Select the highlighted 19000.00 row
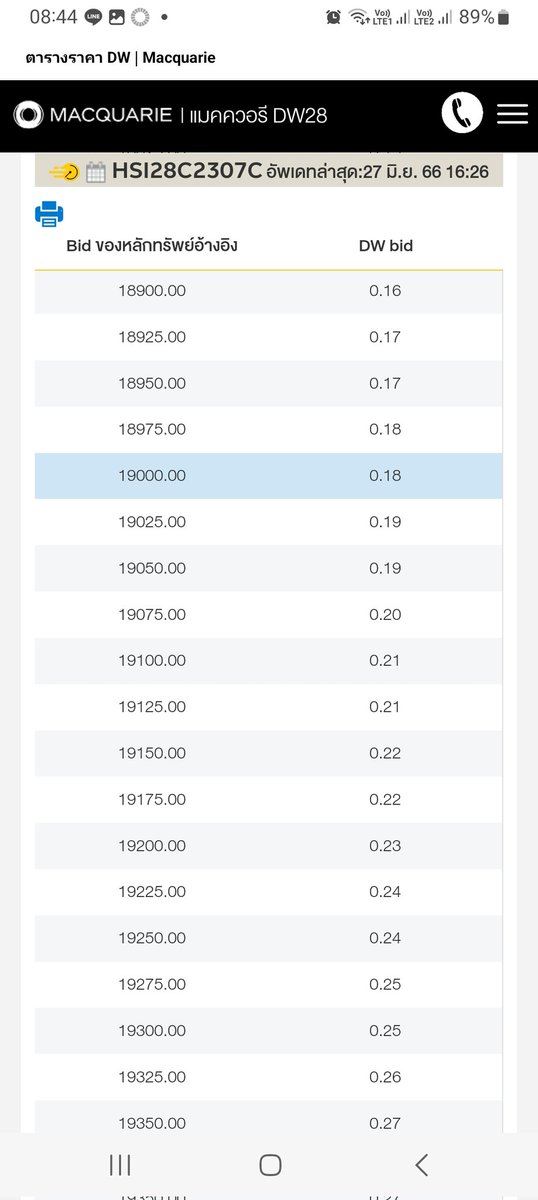The image size is (538, 1200). coord(269,476)
